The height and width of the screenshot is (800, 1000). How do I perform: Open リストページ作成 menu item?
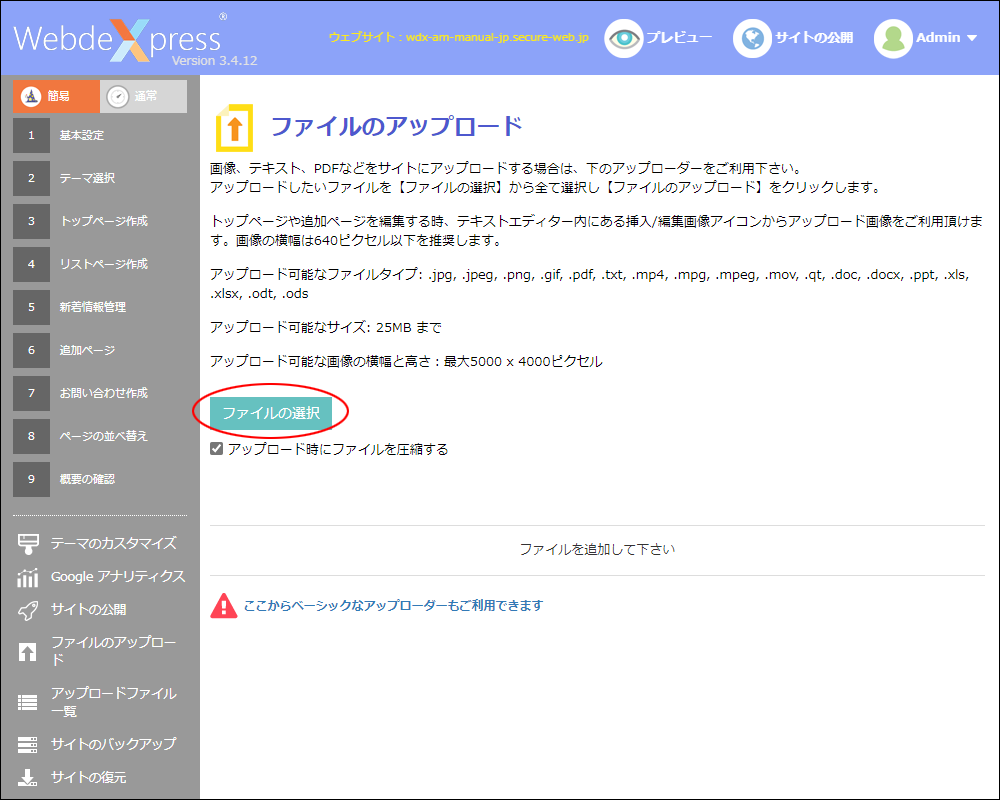pyautogui.click(x=104, y=264)
